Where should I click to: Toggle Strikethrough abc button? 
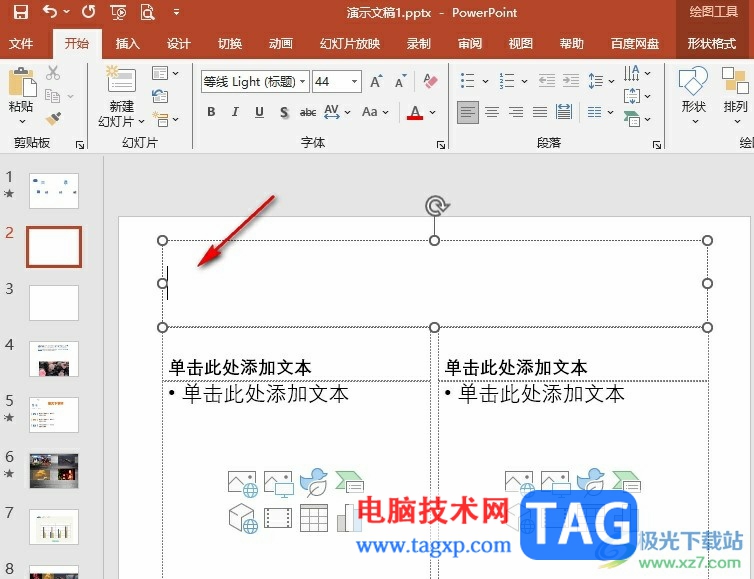(308, 113)
